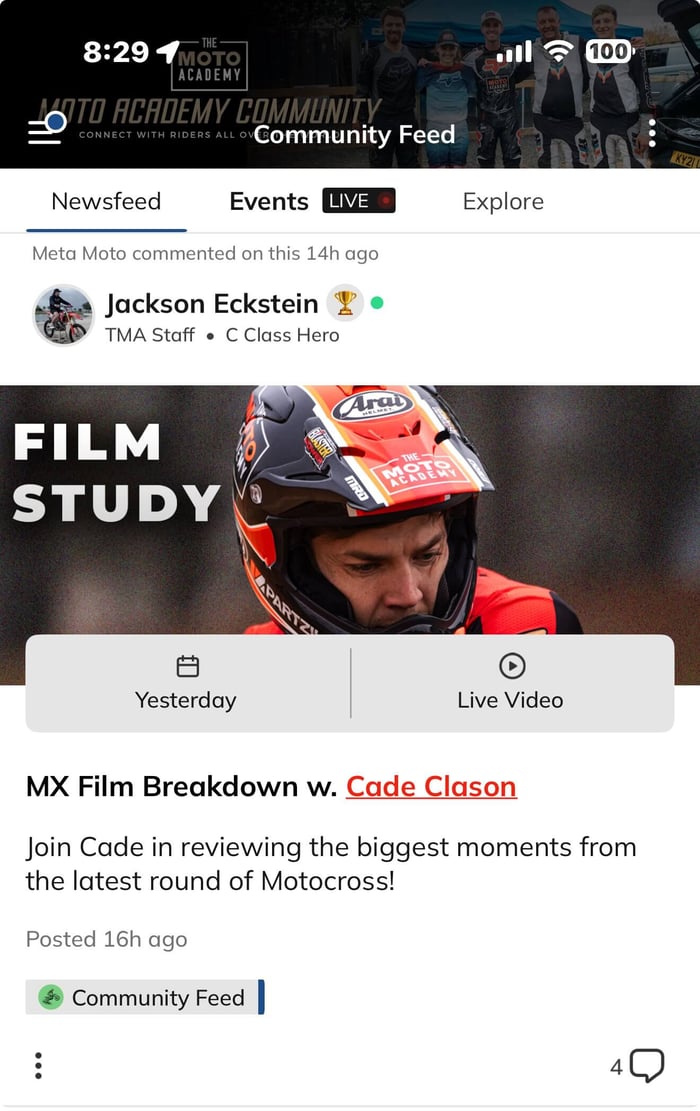The width and height of the screenshot is (700, 1111).
Task: Tap the LIVE badge beside Events
Action: [x=359, y=201]
